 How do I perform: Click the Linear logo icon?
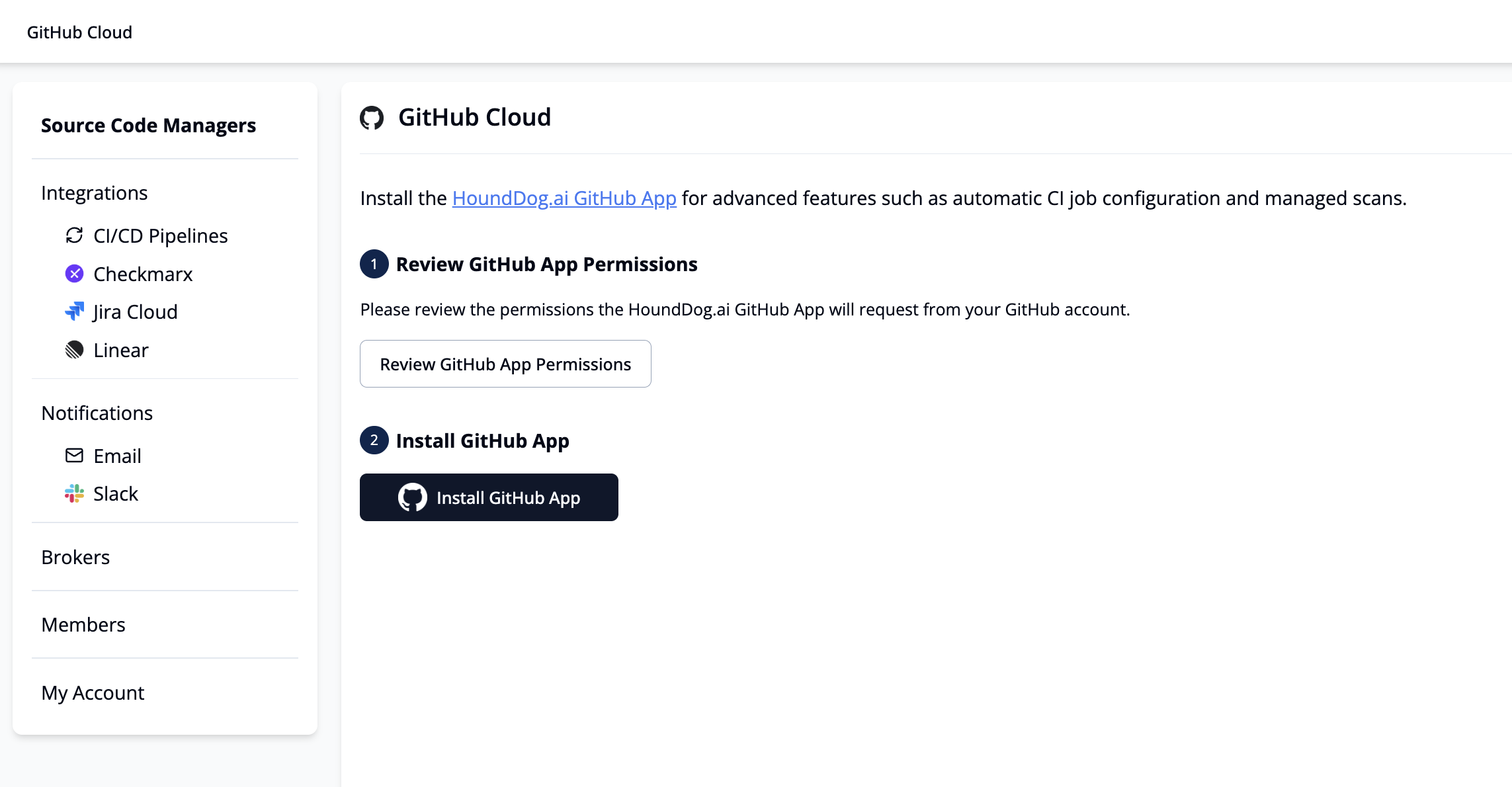click(74, 350)
